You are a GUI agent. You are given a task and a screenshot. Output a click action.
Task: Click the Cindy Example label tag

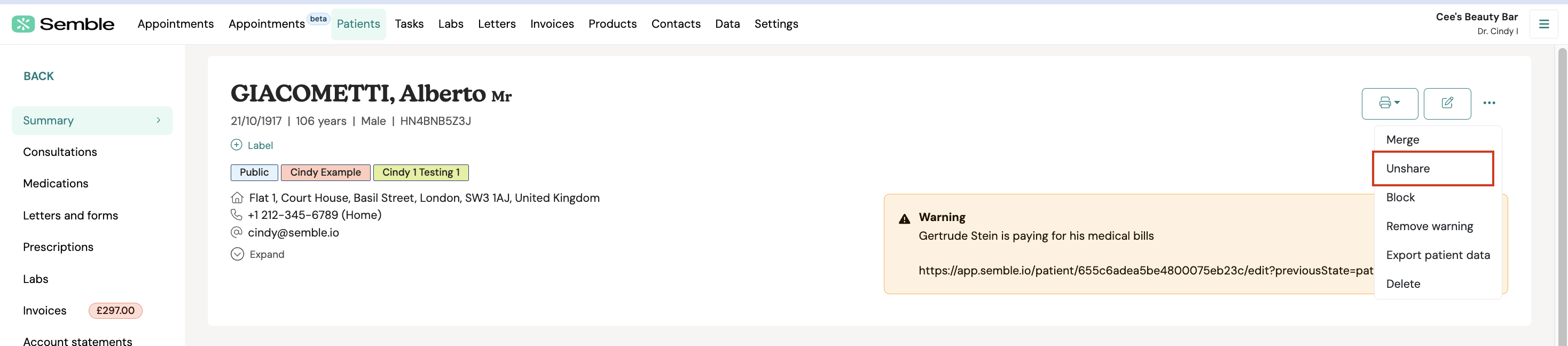coord(326,172)
